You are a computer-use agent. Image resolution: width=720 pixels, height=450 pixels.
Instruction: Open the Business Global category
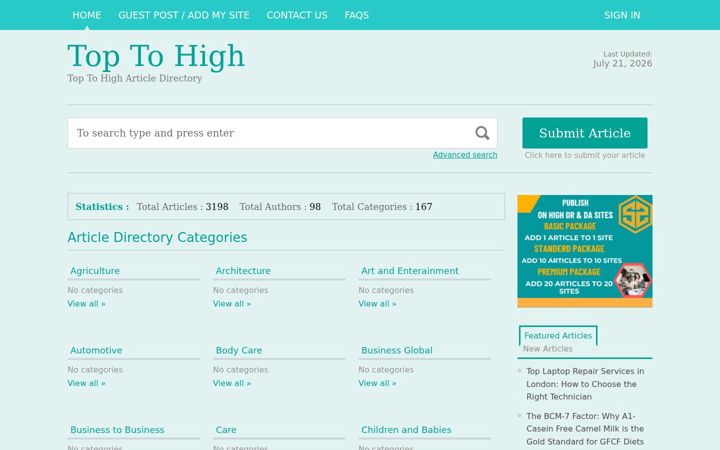click(397, 350)
